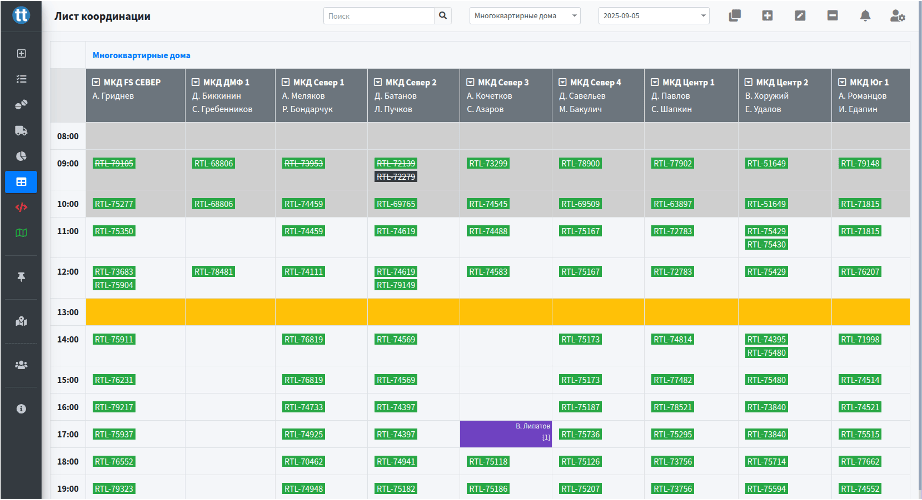Open the red code icon in sidebar
This screenshot has height=500, width=922.
(x=21, y=207)
